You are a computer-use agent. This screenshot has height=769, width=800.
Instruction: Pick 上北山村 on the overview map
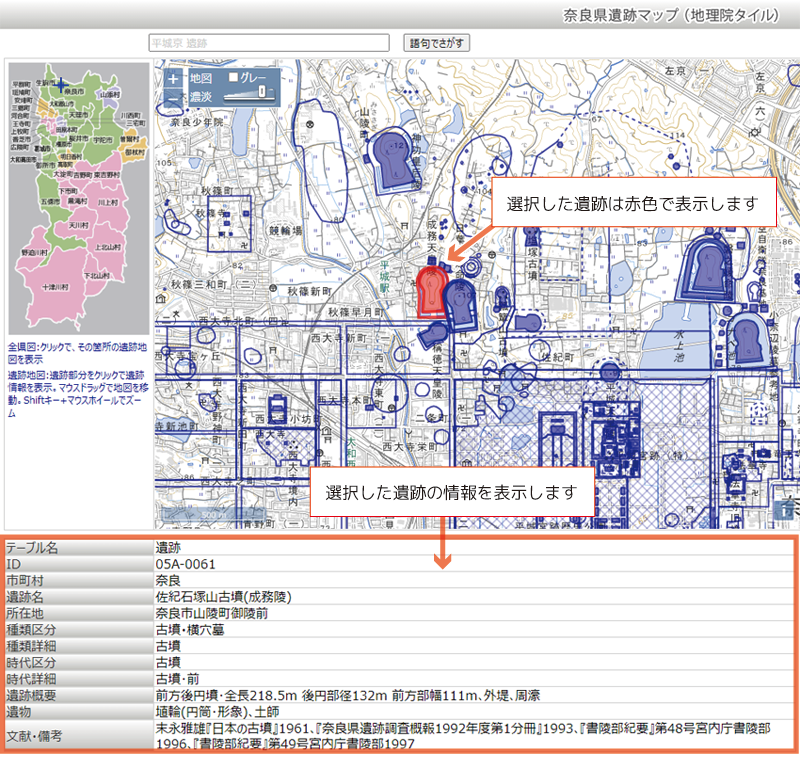(108, 247)
